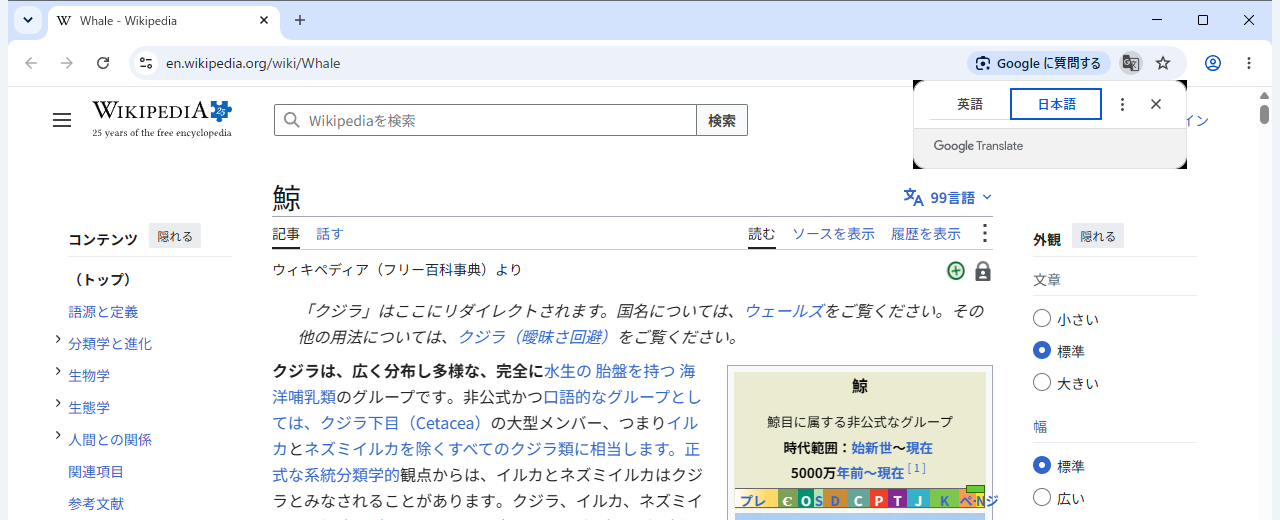The height and width of the screenshot is (520, 1280).
Task: Open クジラ下目（Cetacea）link
Action: [x=404, y=423]
